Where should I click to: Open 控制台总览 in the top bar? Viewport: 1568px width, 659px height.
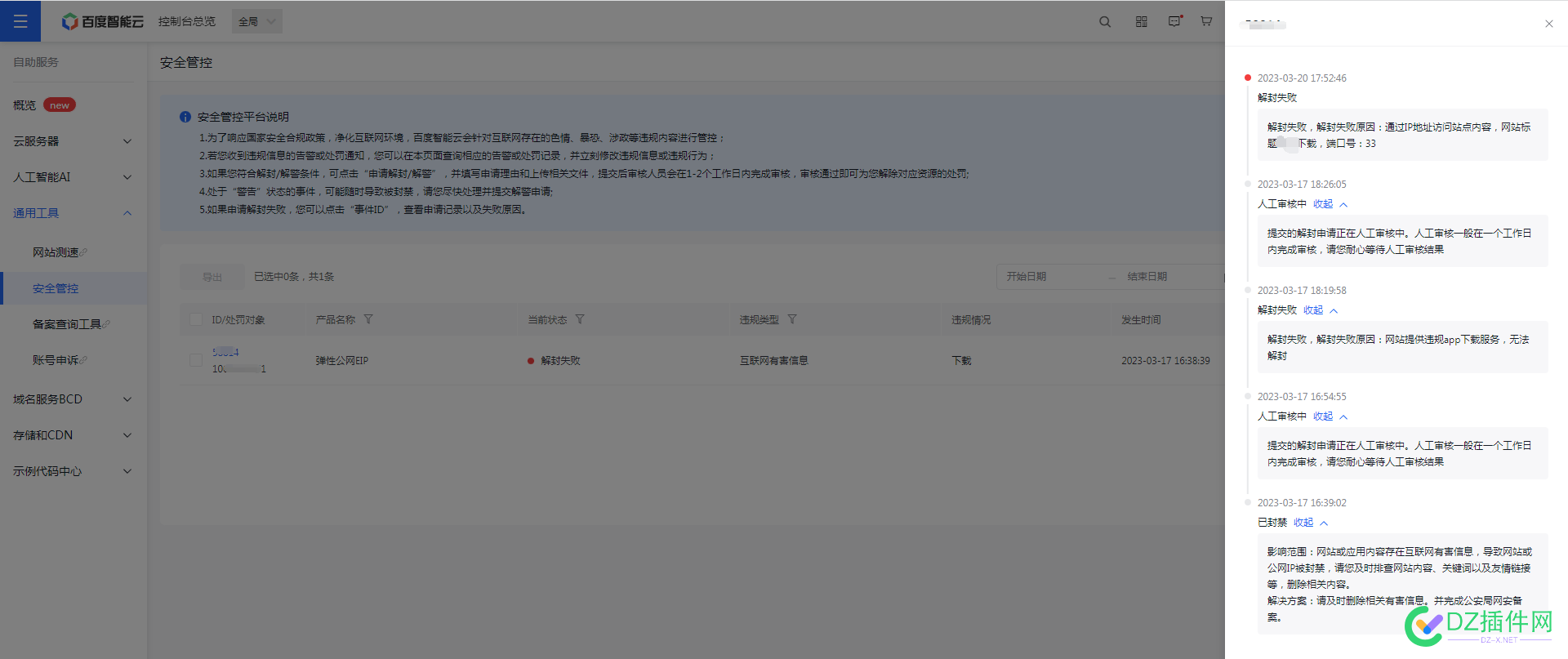pos(187,21)
